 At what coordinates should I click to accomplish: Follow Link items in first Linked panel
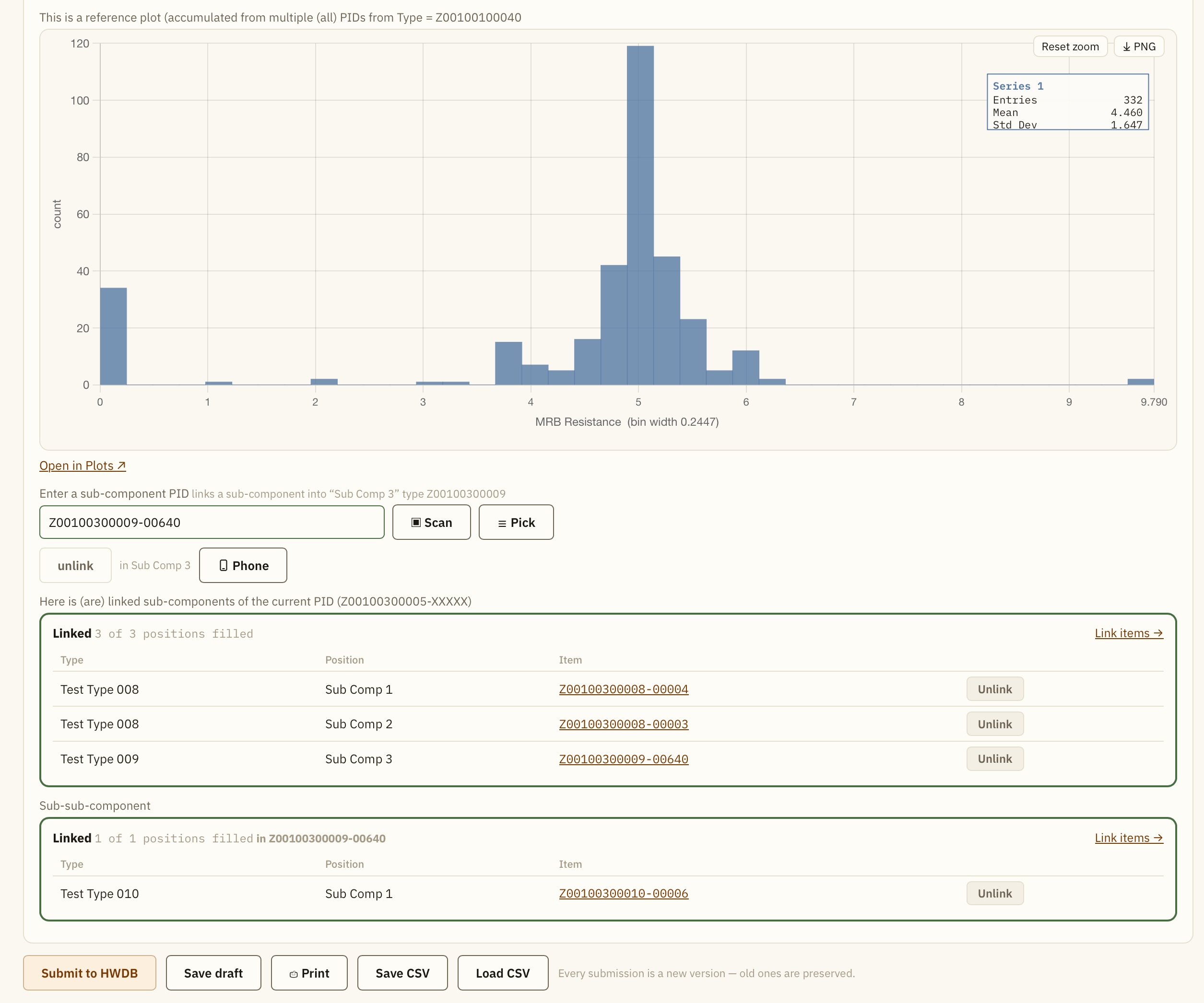[x=1128, y=633]
